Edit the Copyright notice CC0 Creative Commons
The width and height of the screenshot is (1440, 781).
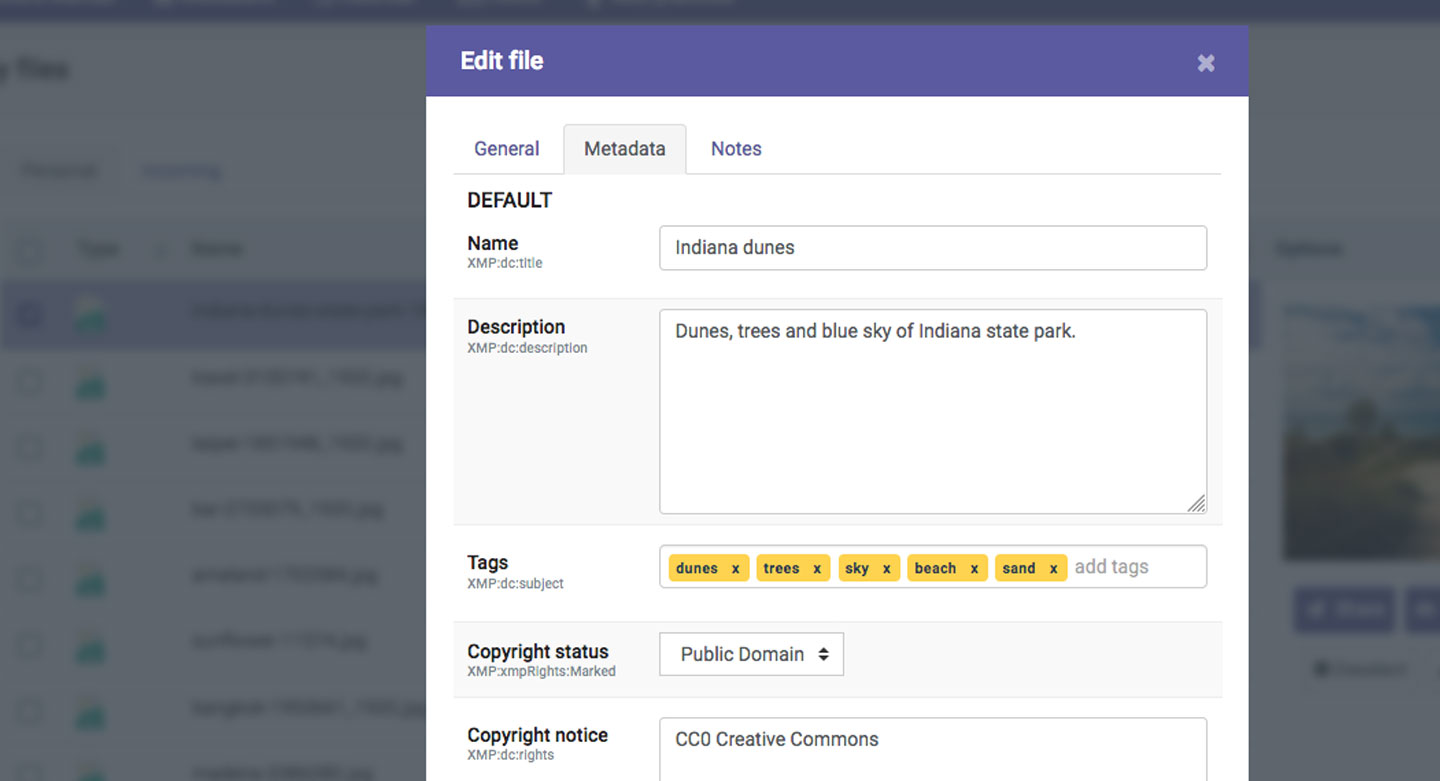(x=933, y=749)
